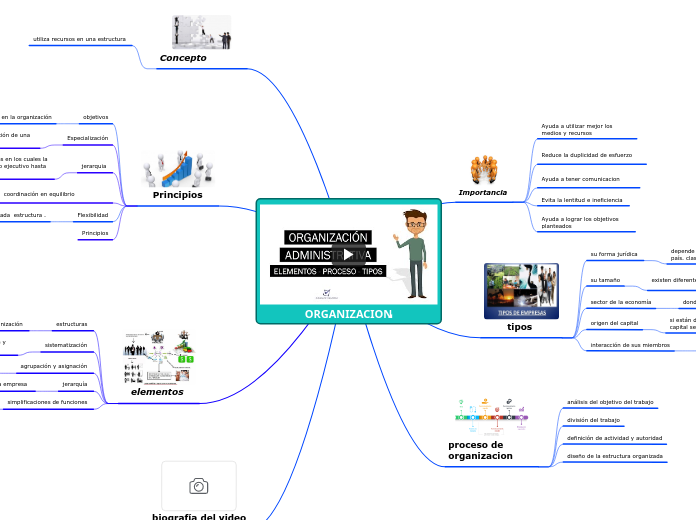Click the orange people group icon above Importancia
Screen dimensions: 696x520
pos(484,169)
